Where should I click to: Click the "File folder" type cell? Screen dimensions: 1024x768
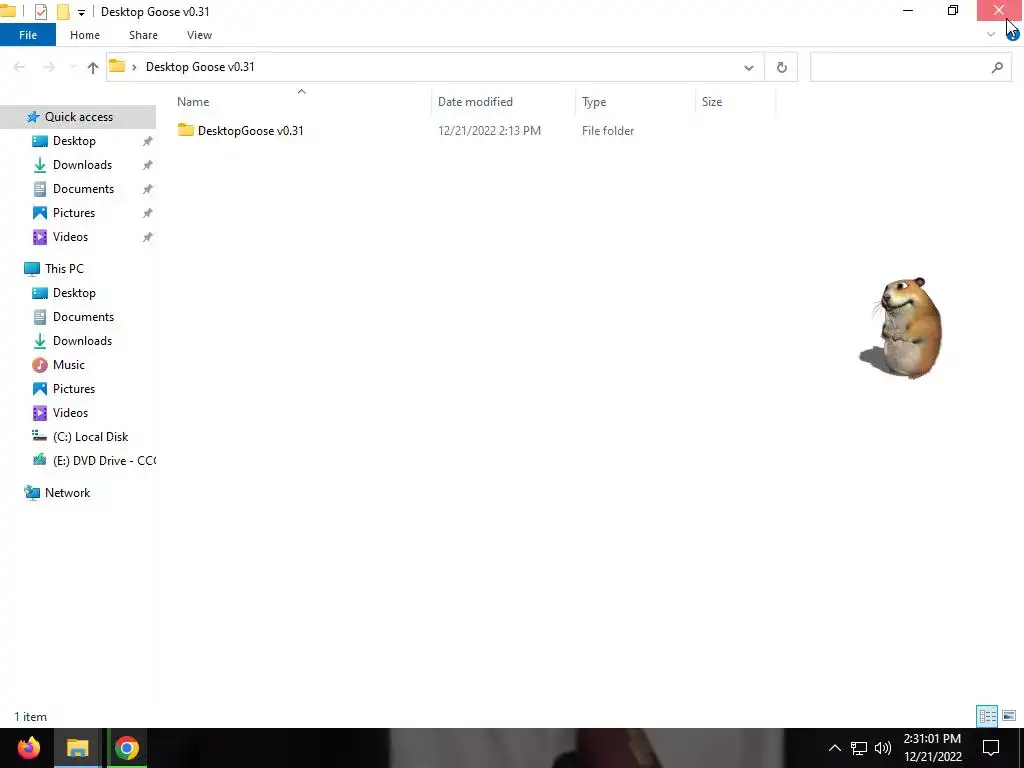[x=608, y=131]
